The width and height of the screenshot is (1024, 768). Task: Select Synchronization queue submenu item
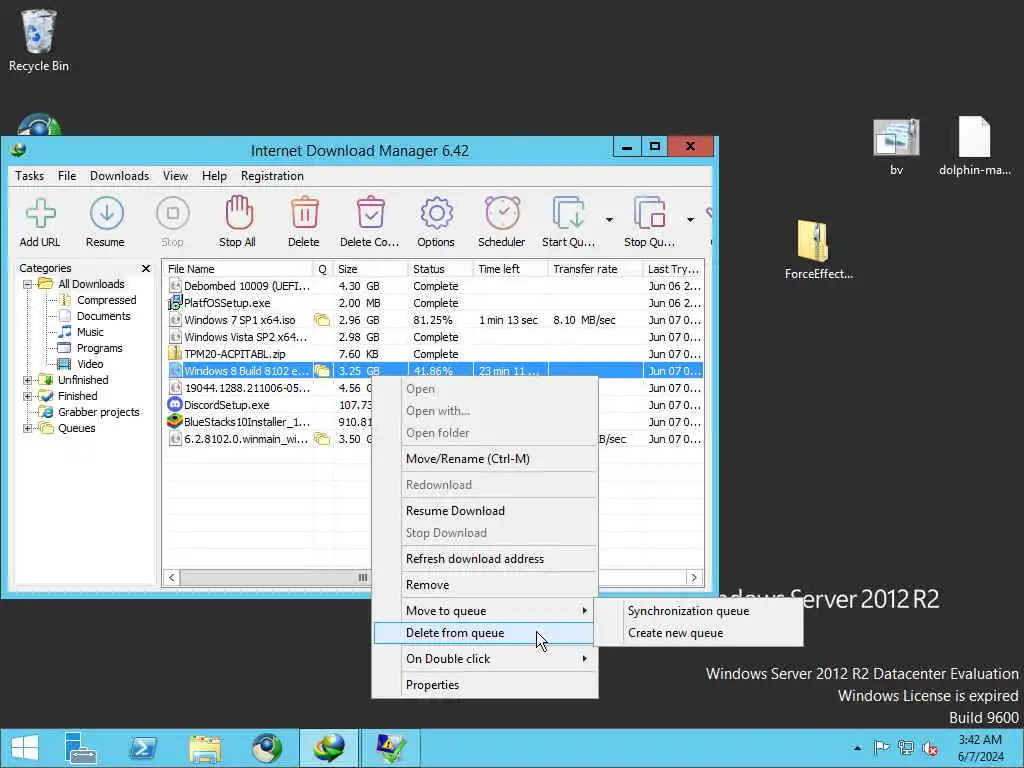pos(699,611)
